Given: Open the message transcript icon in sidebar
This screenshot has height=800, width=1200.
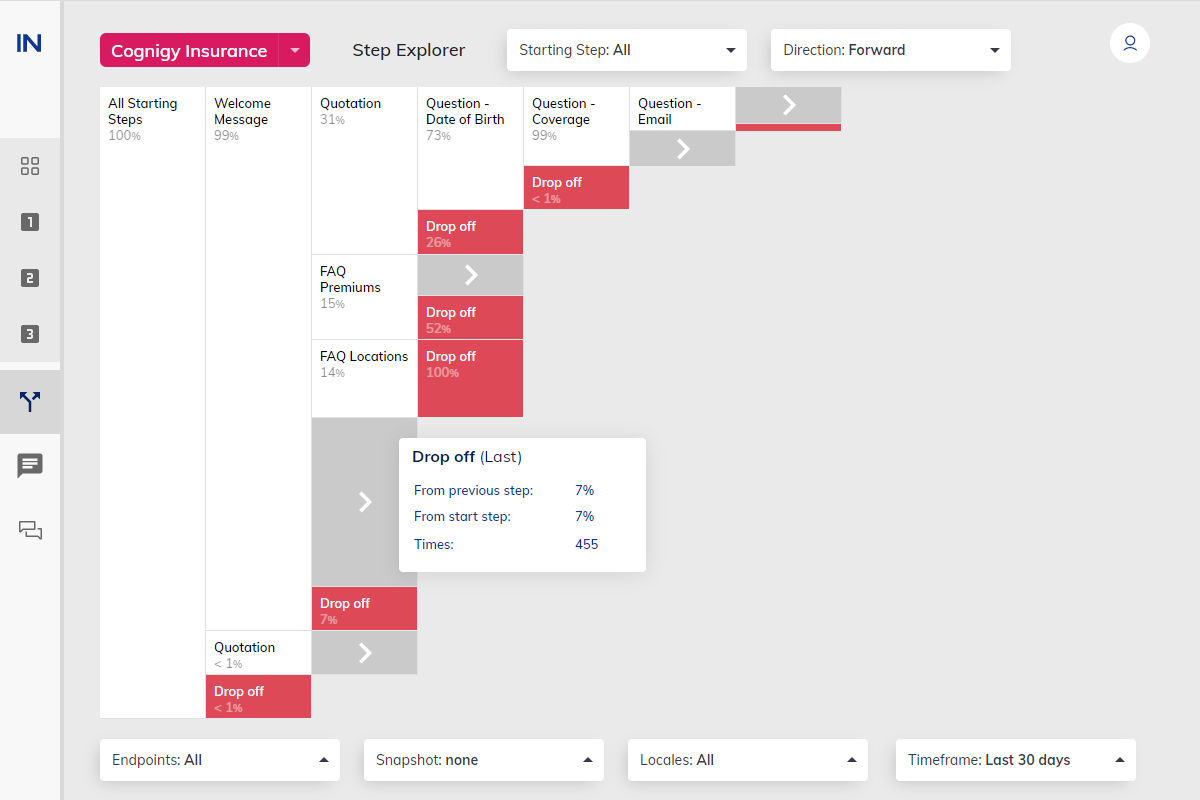Looking at the screenshot, I should 30,465.
